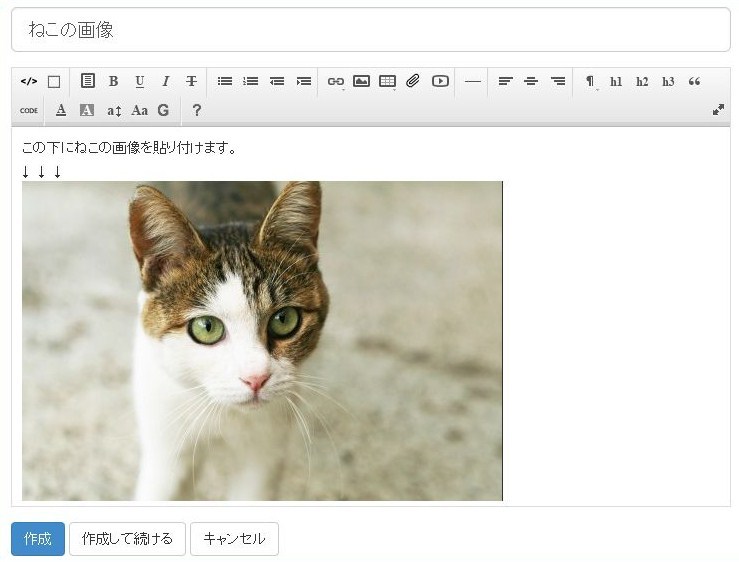This screenshot has width=739, height=562.
Task: Insert a horizontal rule line
Action: coord(473,82)
